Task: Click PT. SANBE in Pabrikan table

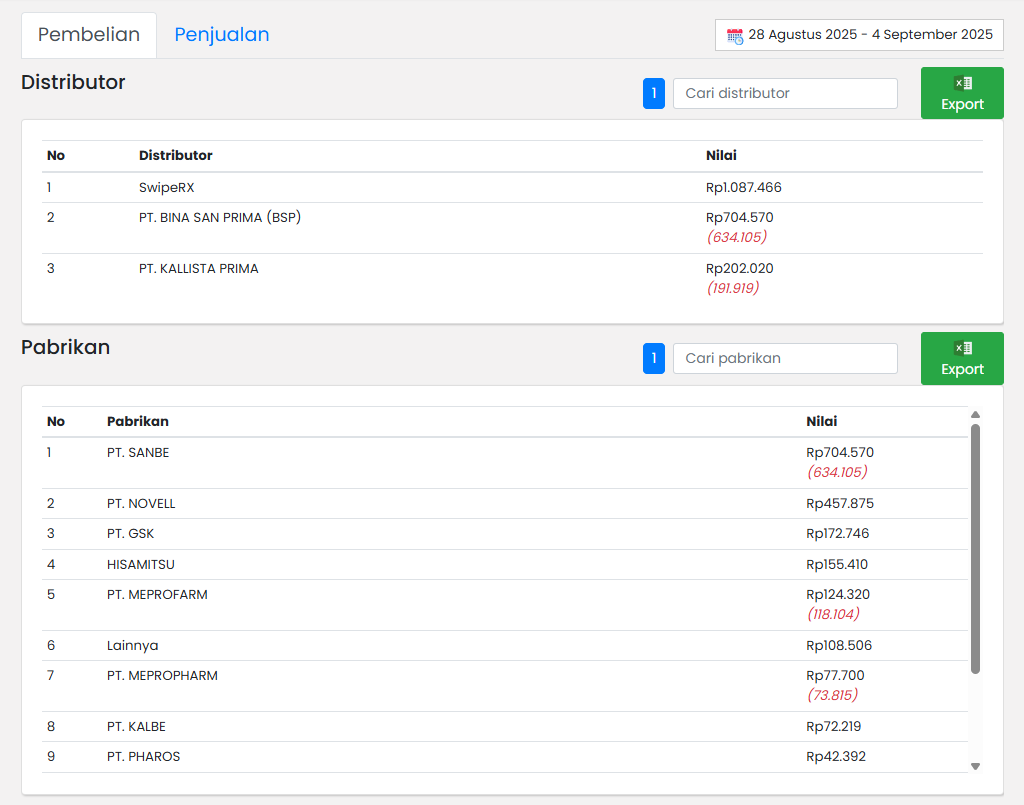Action: tap(138, 453)
